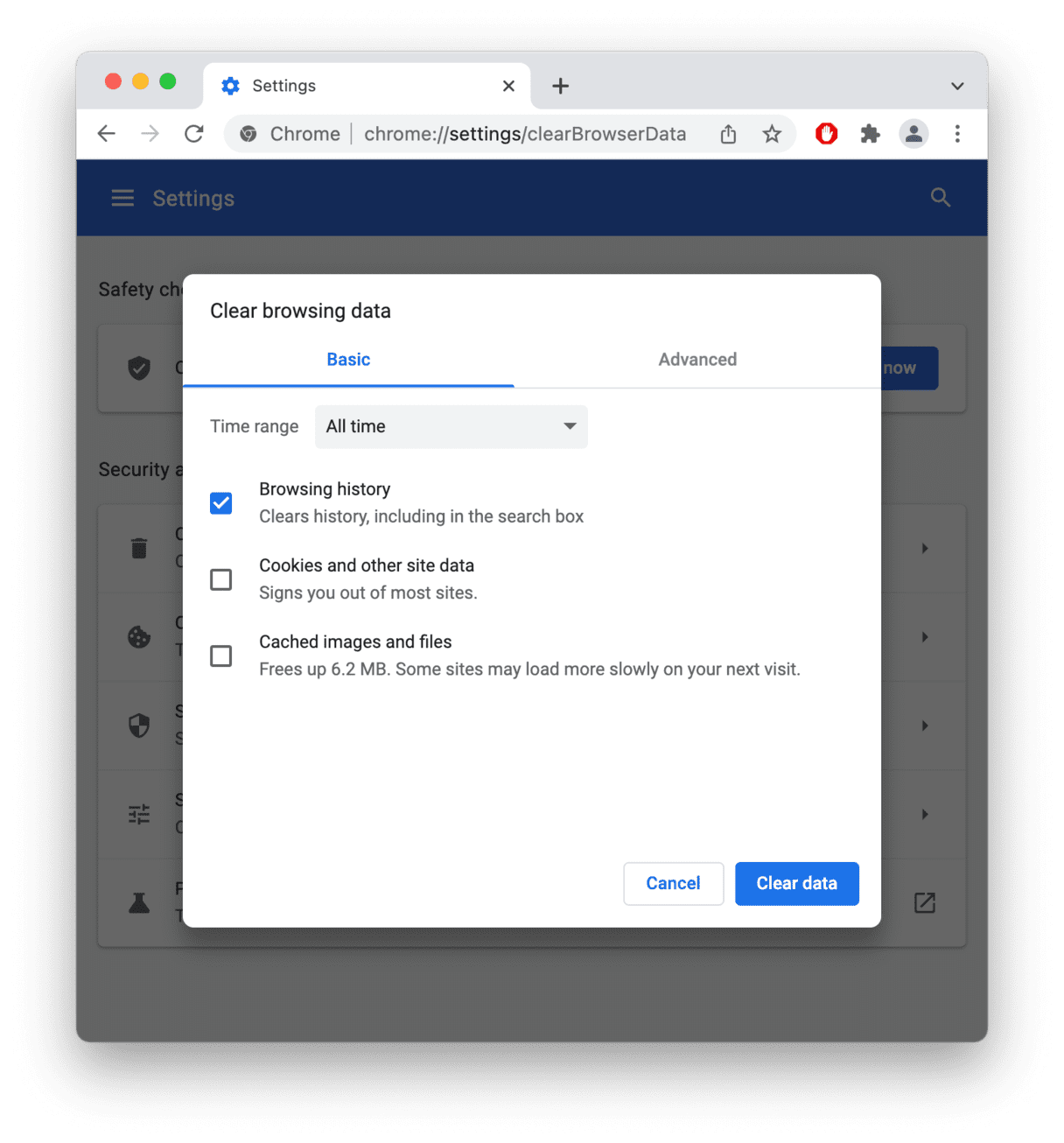The image size is (1064, 1143).
Task: Click 'Clears history, including in the search box' text
Action: (x=421, y=516)
